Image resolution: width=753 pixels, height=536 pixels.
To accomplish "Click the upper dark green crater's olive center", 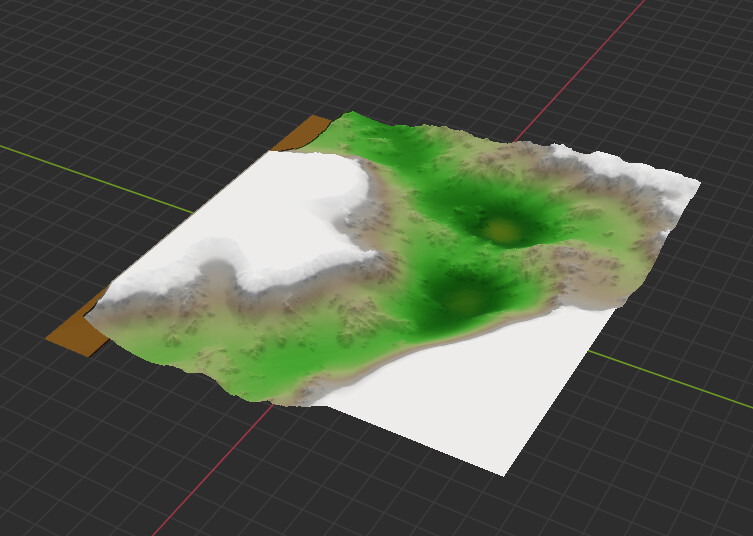I will 503,231.
